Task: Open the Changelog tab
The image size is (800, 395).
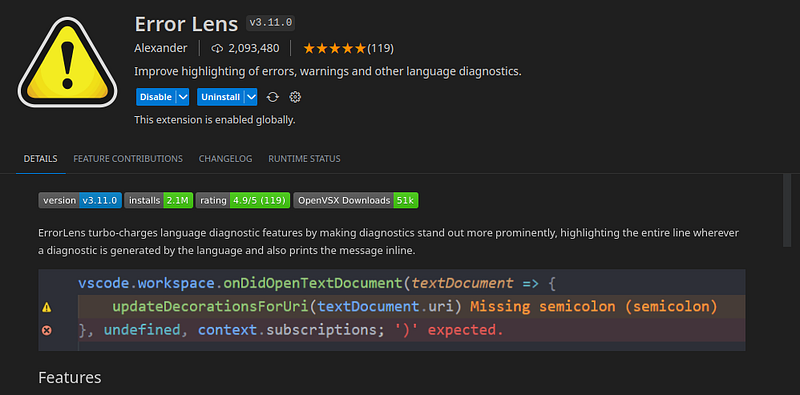Action: click(226, 159)
